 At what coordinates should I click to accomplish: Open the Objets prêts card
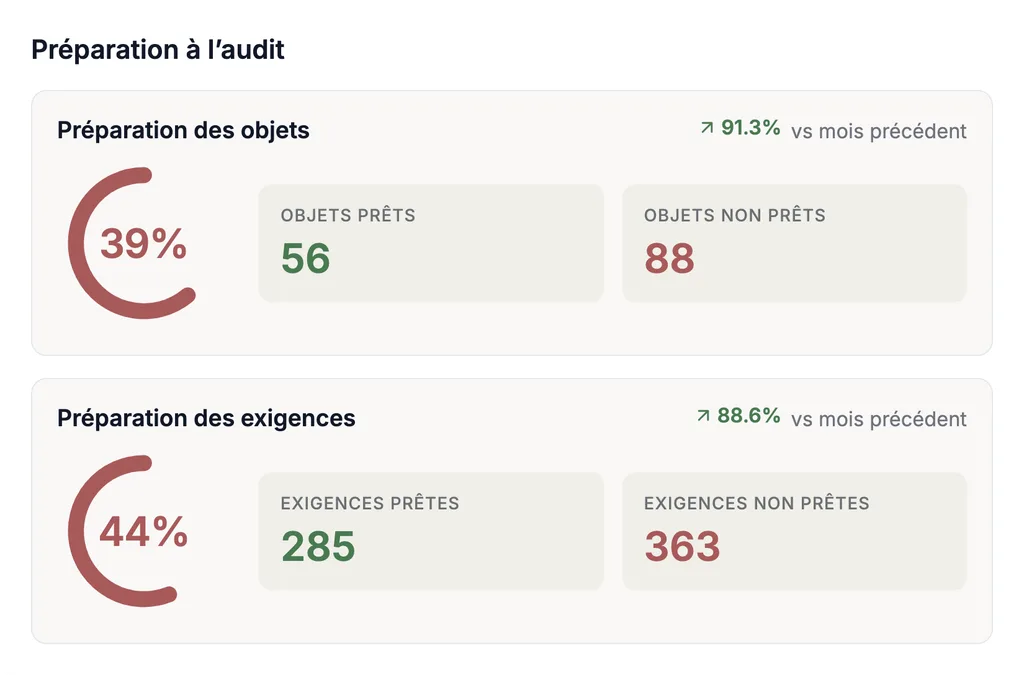click(x=431, y=243)
